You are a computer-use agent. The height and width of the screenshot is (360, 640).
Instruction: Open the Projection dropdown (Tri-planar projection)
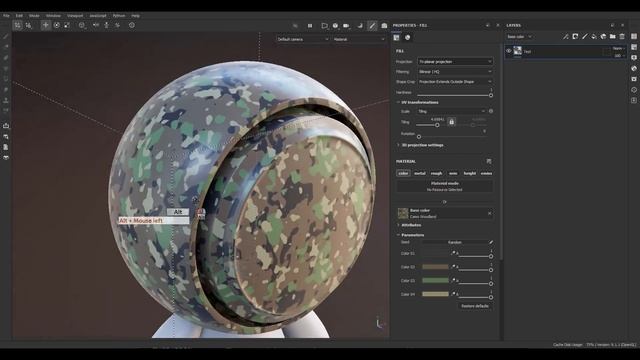click(455, 62)
